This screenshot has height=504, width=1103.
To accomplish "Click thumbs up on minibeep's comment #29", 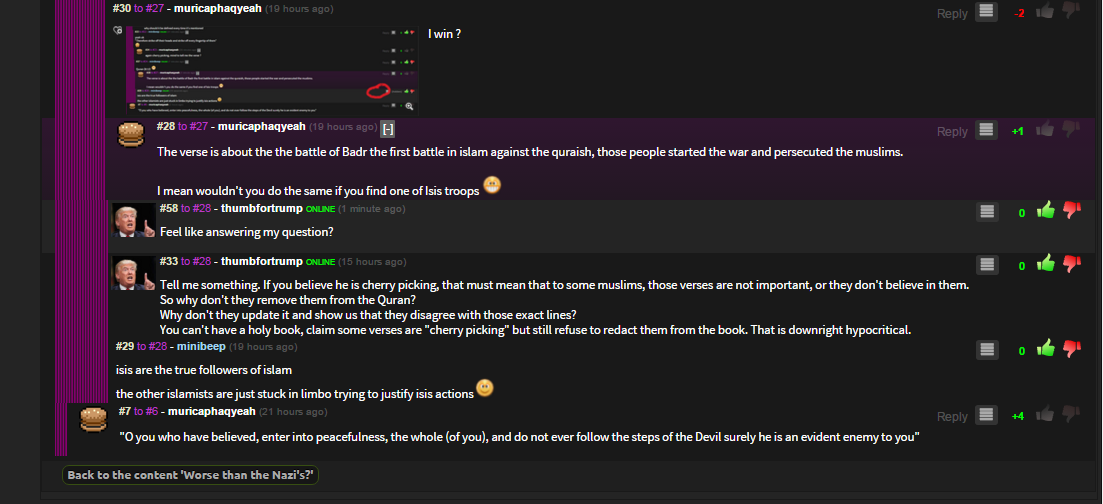I will [x=1046, y=349].
